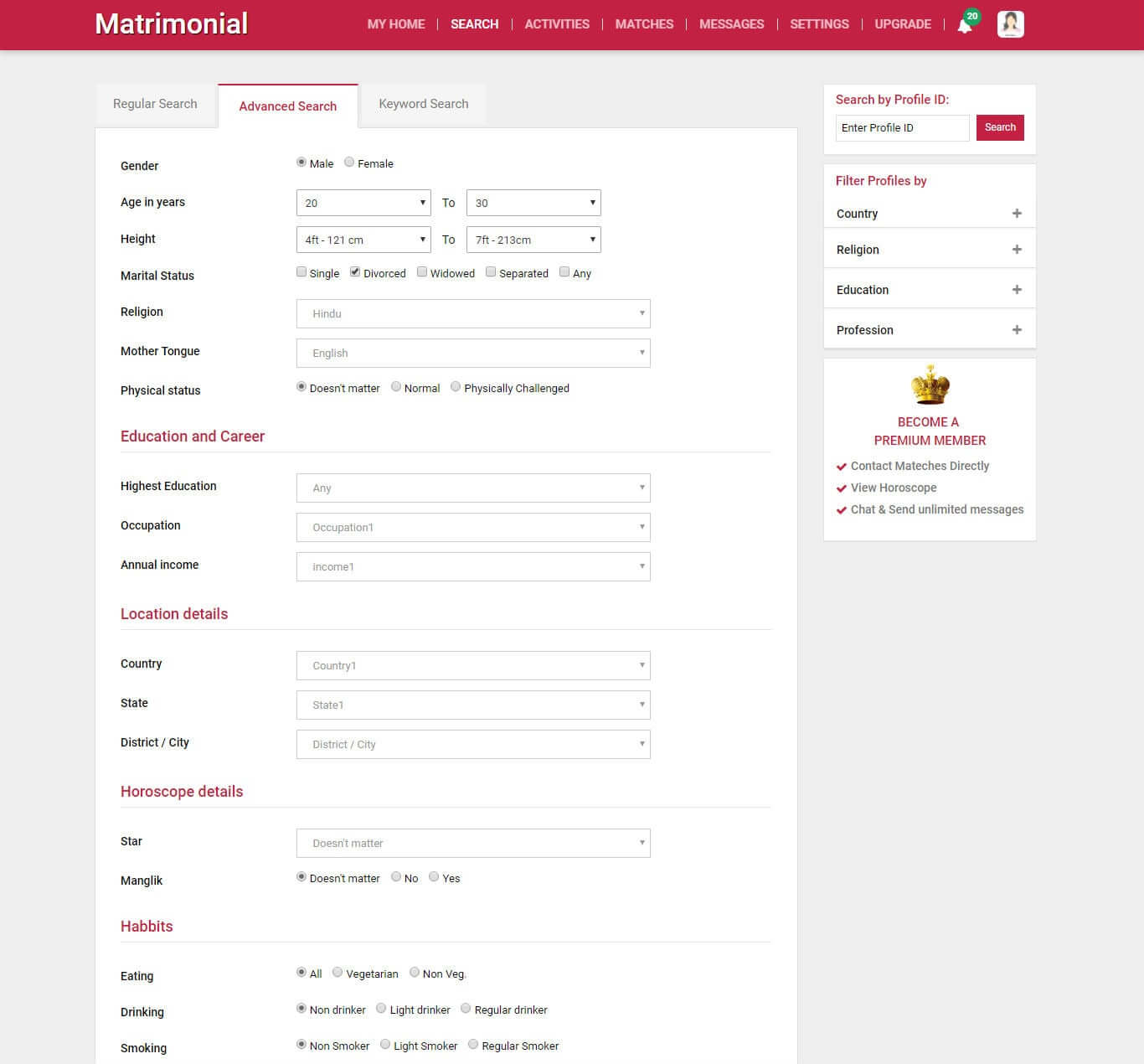
Task: Click the golden crown premium icon
Action: pyautogui.click(x=930, y=385)
